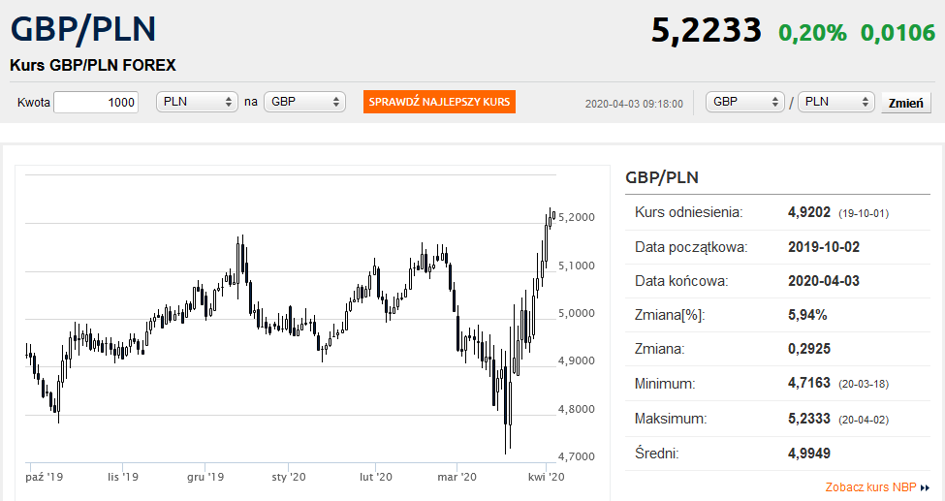Click the Zmień button
The width and height of the screenshot is (945, 501).
[905, 103]
